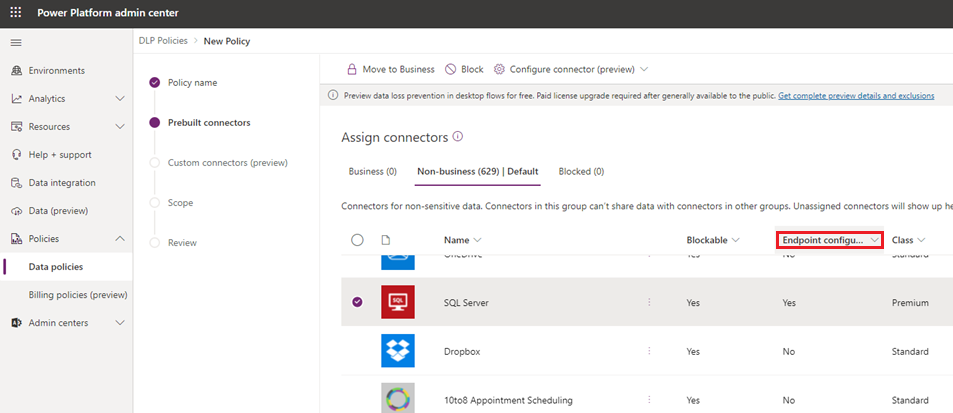Click the Move to Business button
Viewport: 953px width, 413px height.
point(390,69)
